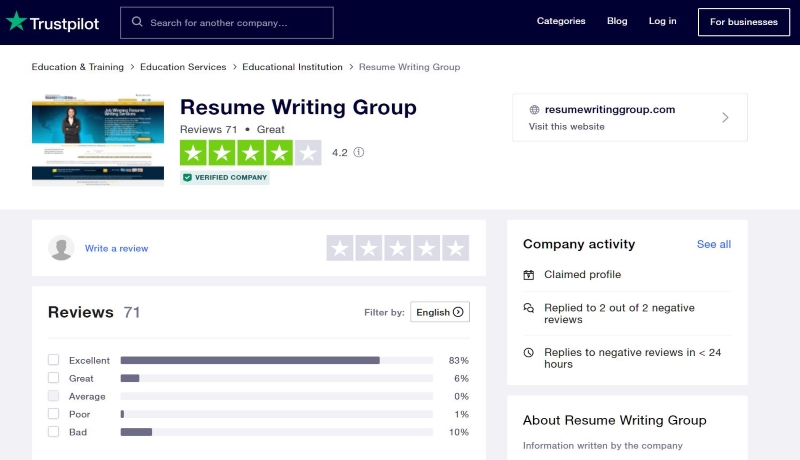Click the chevron arrow on the website card
The height and width of the screenshot is (460, 800).
point(725,118)
